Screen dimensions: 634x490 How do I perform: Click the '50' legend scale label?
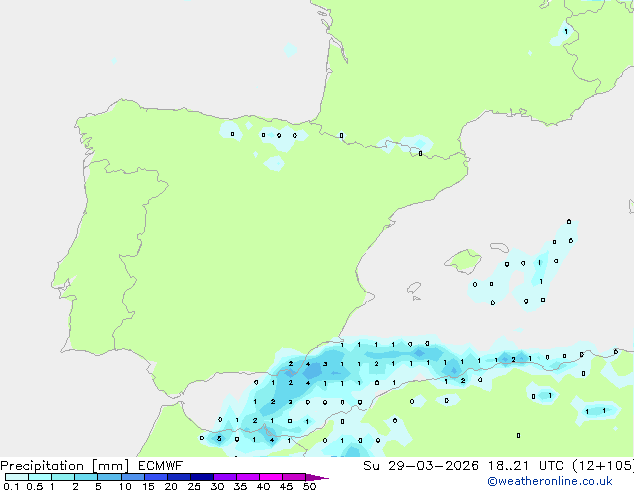point(309,486)
